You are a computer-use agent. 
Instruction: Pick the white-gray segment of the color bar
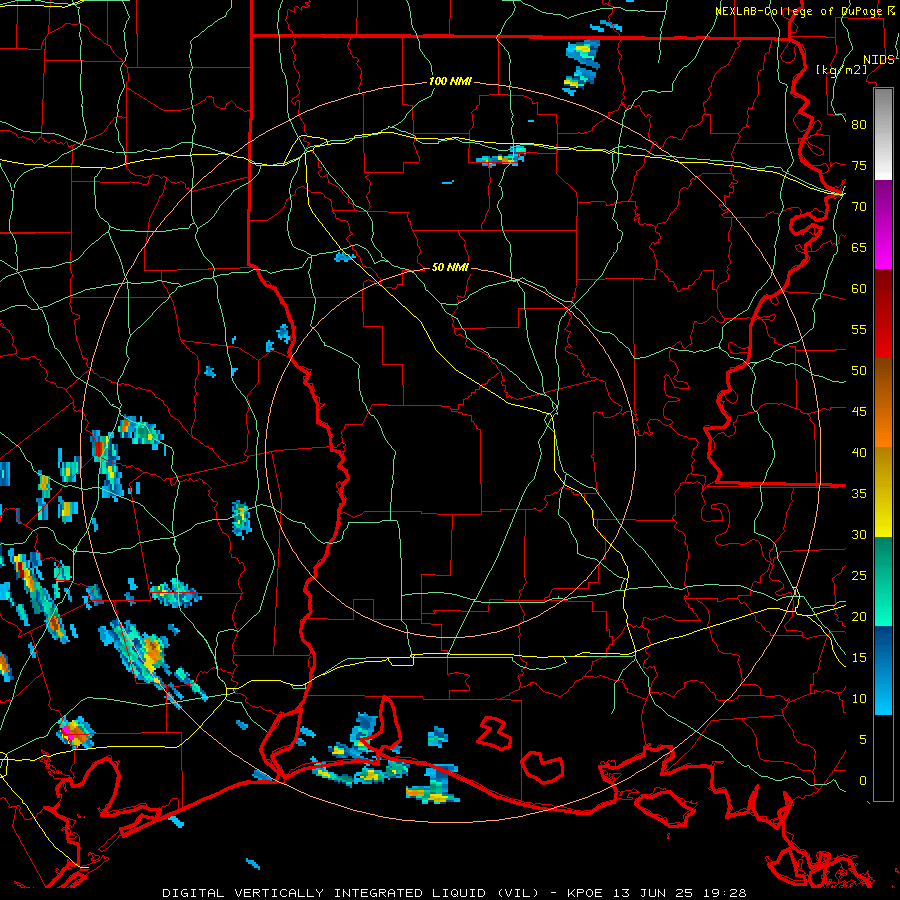[883, 134]
